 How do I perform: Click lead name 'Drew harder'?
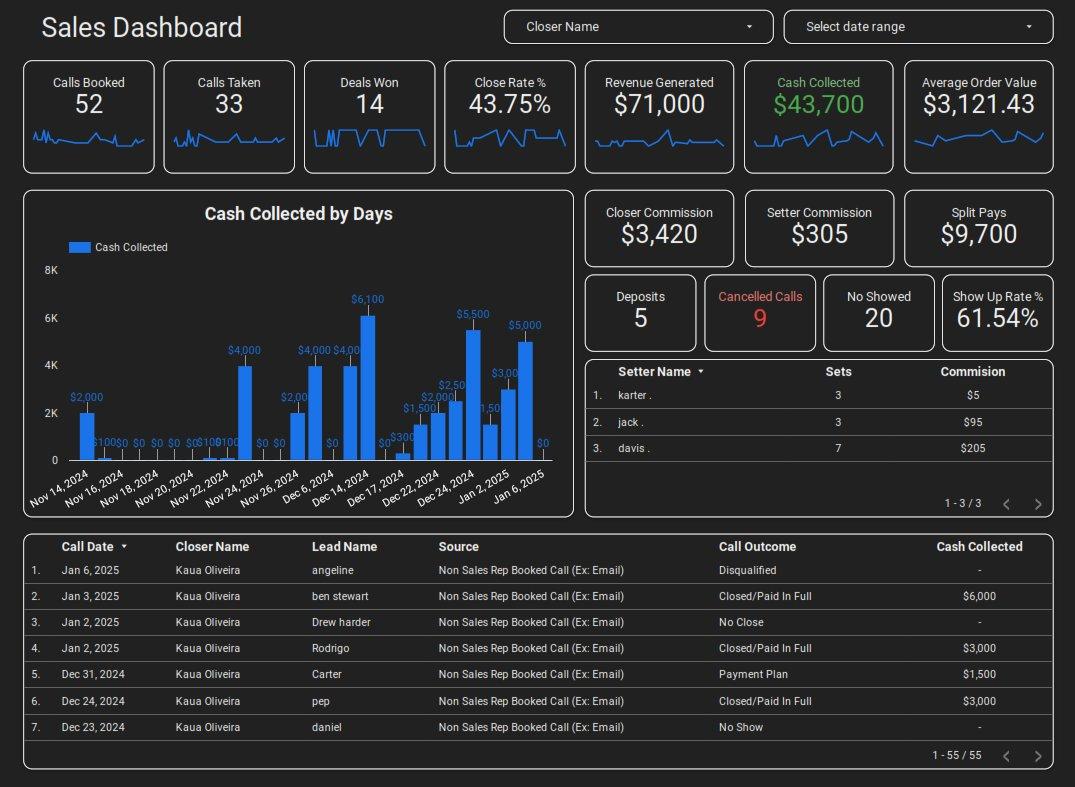[341, 622]
